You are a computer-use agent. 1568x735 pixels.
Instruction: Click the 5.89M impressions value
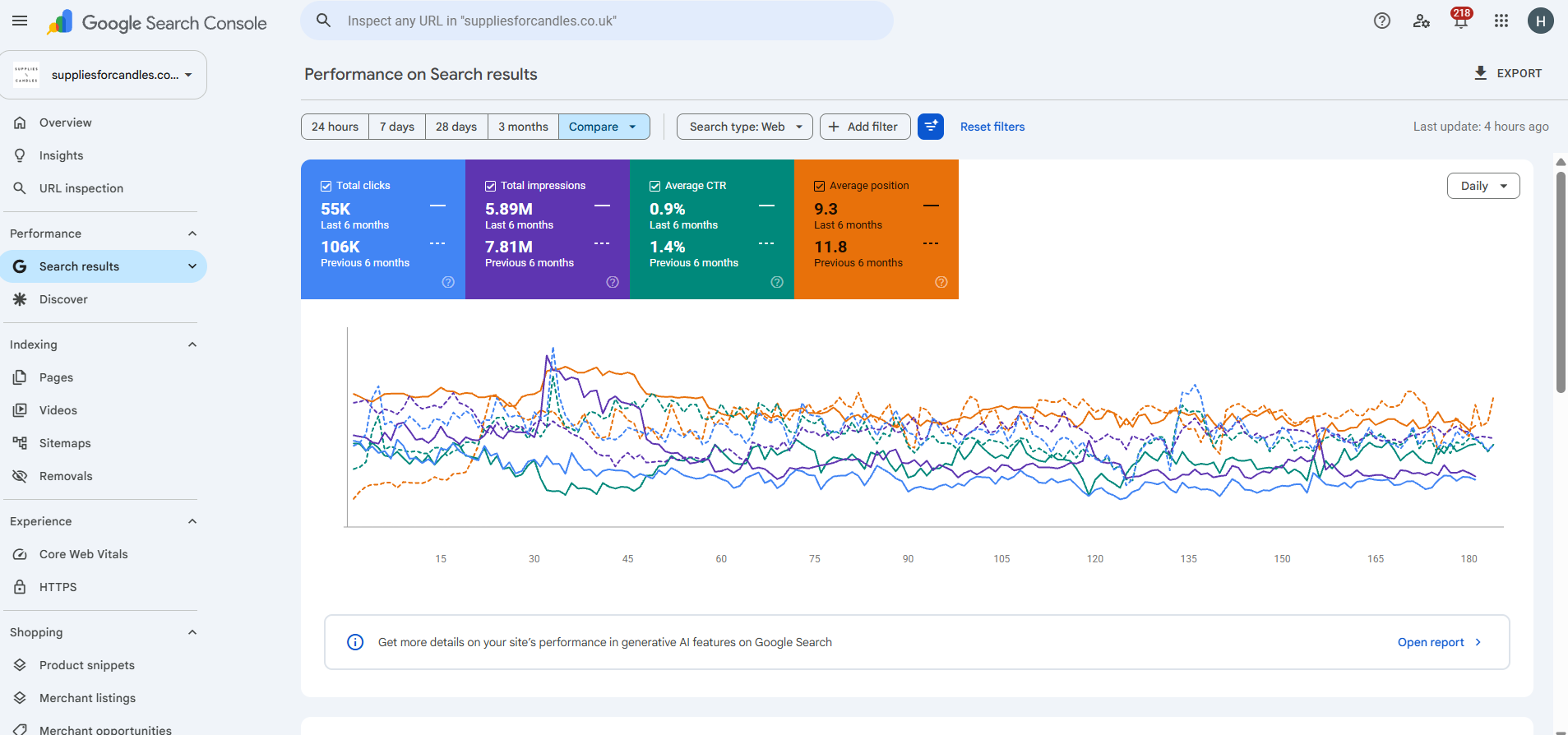click(x=509, y=209)
